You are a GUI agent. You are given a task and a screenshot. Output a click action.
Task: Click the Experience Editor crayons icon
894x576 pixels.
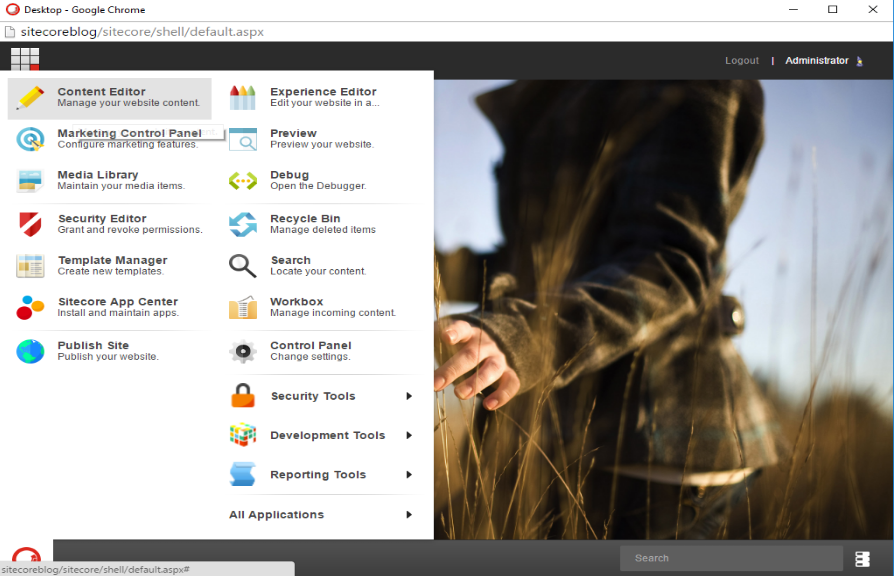[x=243, y=98]
